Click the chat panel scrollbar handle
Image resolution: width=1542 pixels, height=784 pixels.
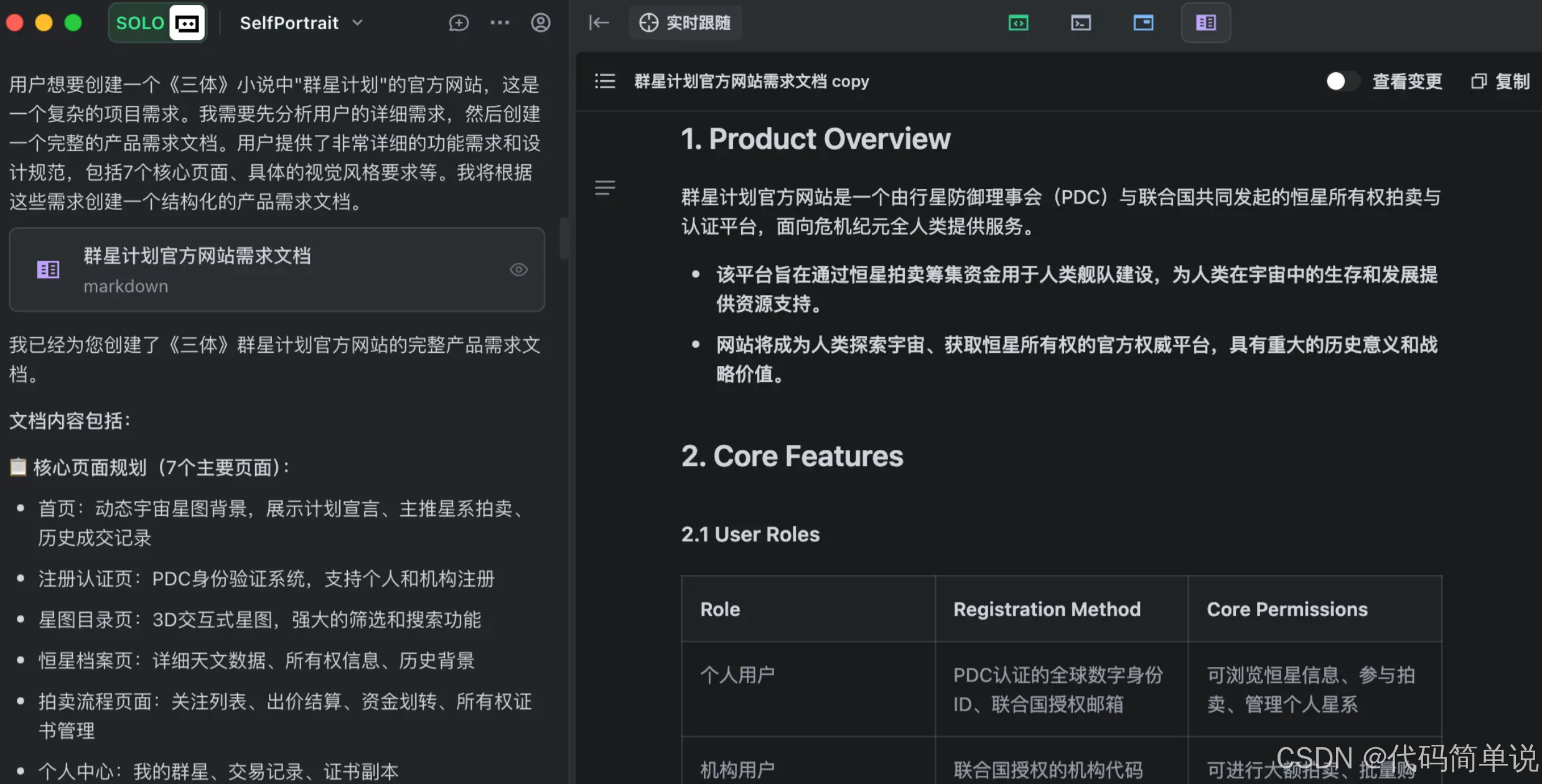tap(564, 239)
